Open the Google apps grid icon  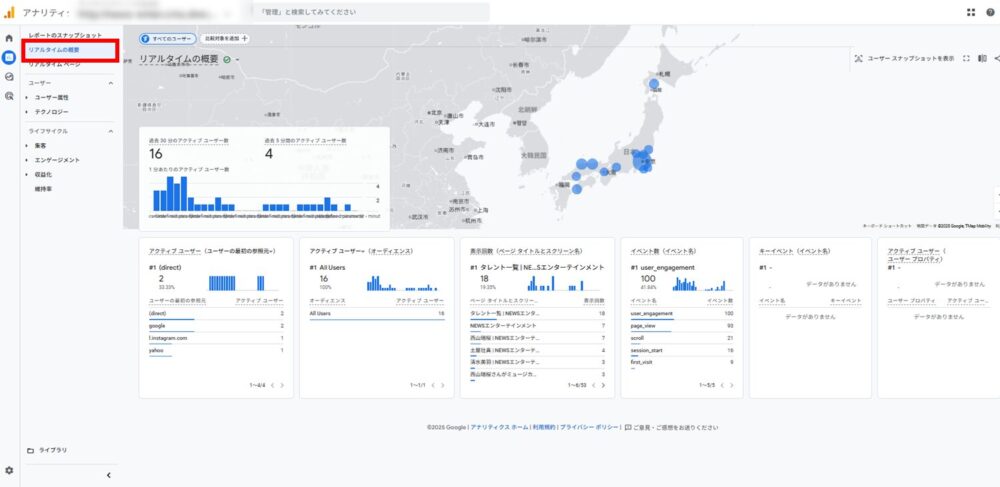(971, 12)
